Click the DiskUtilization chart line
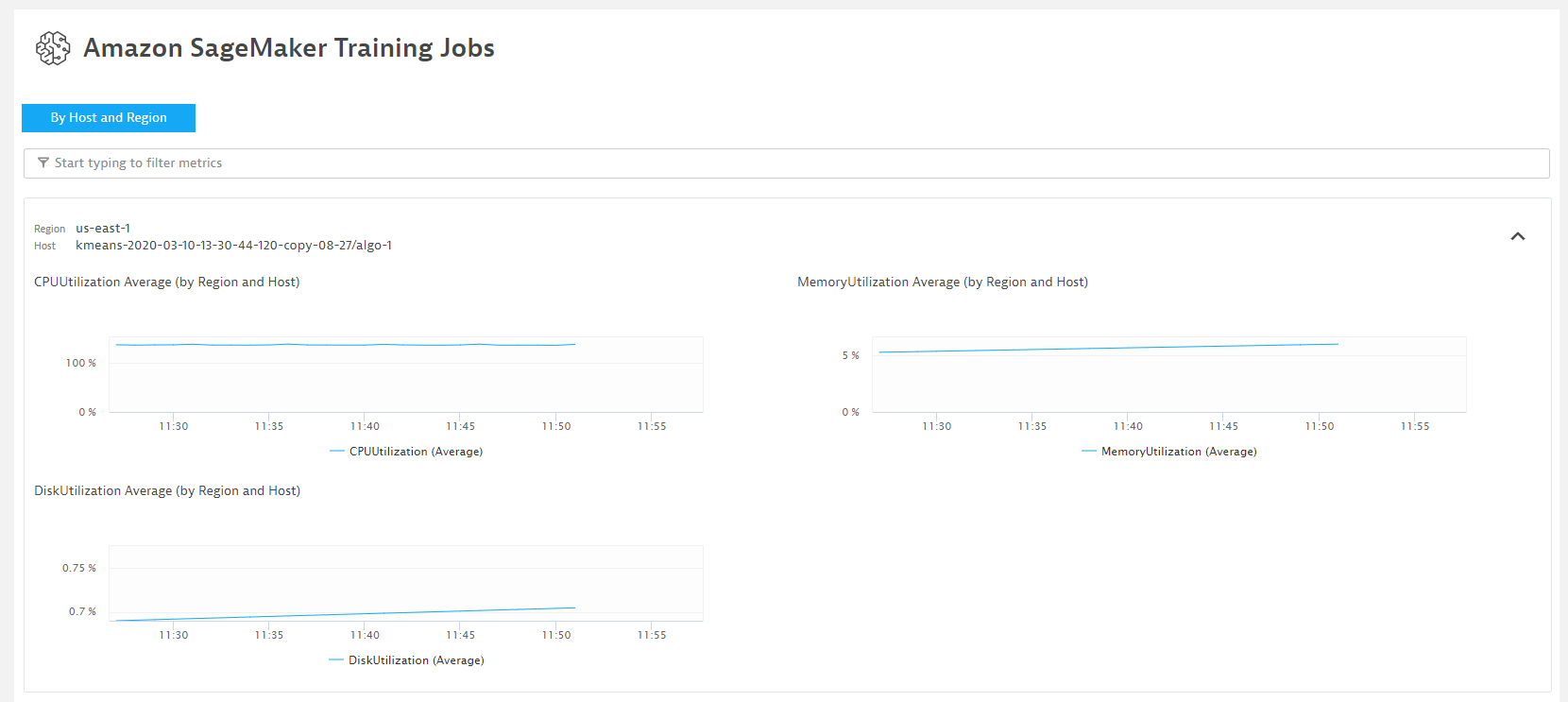 coord(345,614)
